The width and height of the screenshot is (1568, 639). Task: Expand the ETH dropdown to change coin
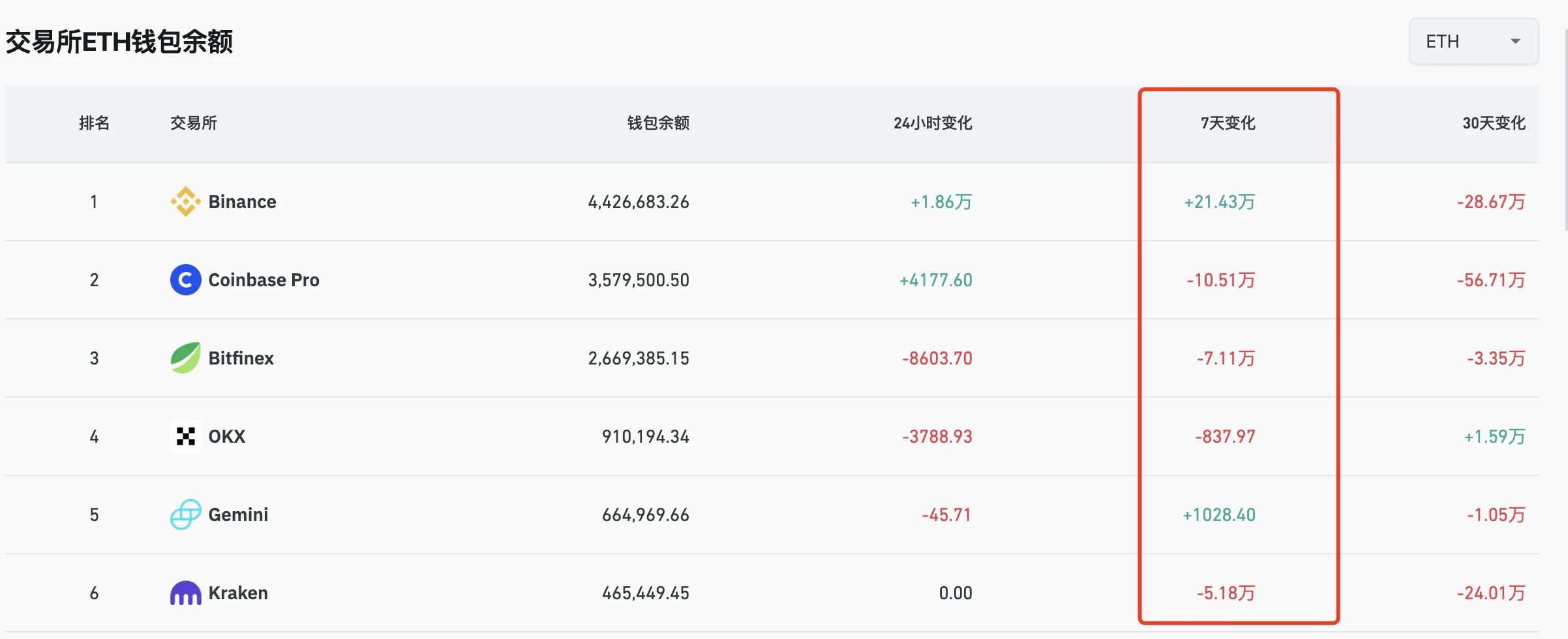coord(1473,41)
